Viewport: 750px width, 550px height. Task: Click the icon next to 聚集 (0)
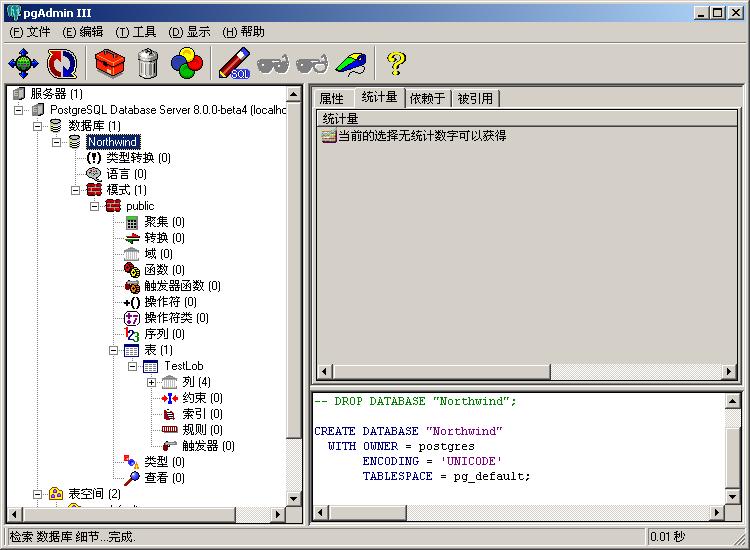pyautogui.click(x=132, y=222)
